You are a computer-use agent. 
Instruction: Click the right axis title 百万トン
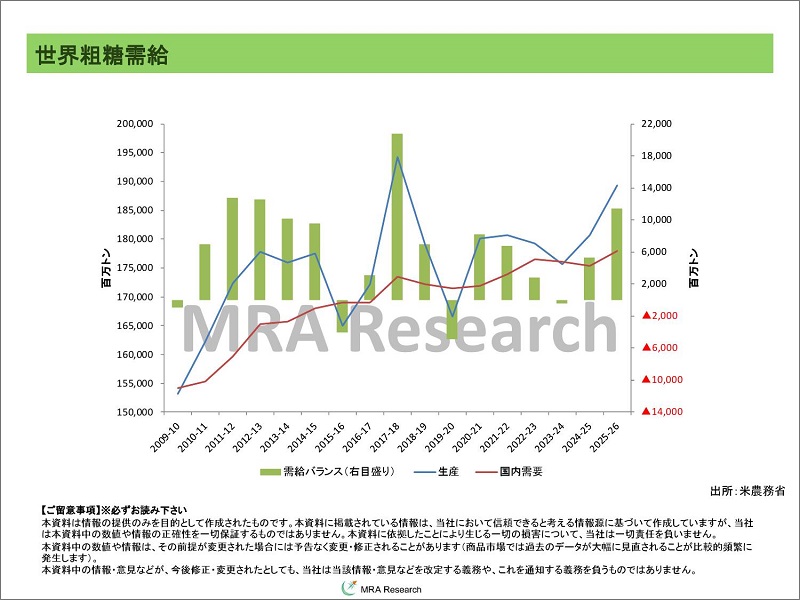coord(694,268)
